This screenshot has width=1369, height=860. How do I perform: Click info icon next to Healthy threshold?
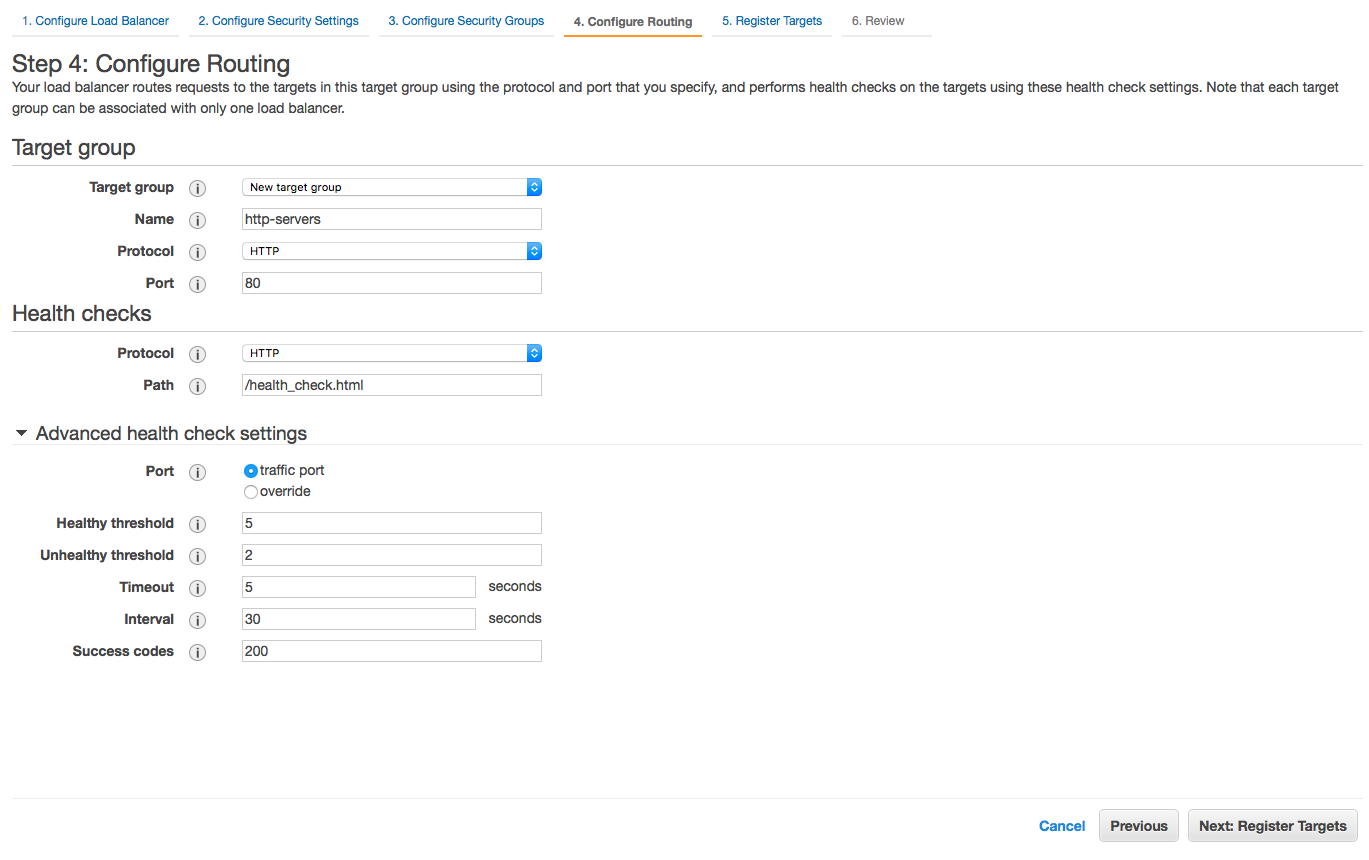198,524
